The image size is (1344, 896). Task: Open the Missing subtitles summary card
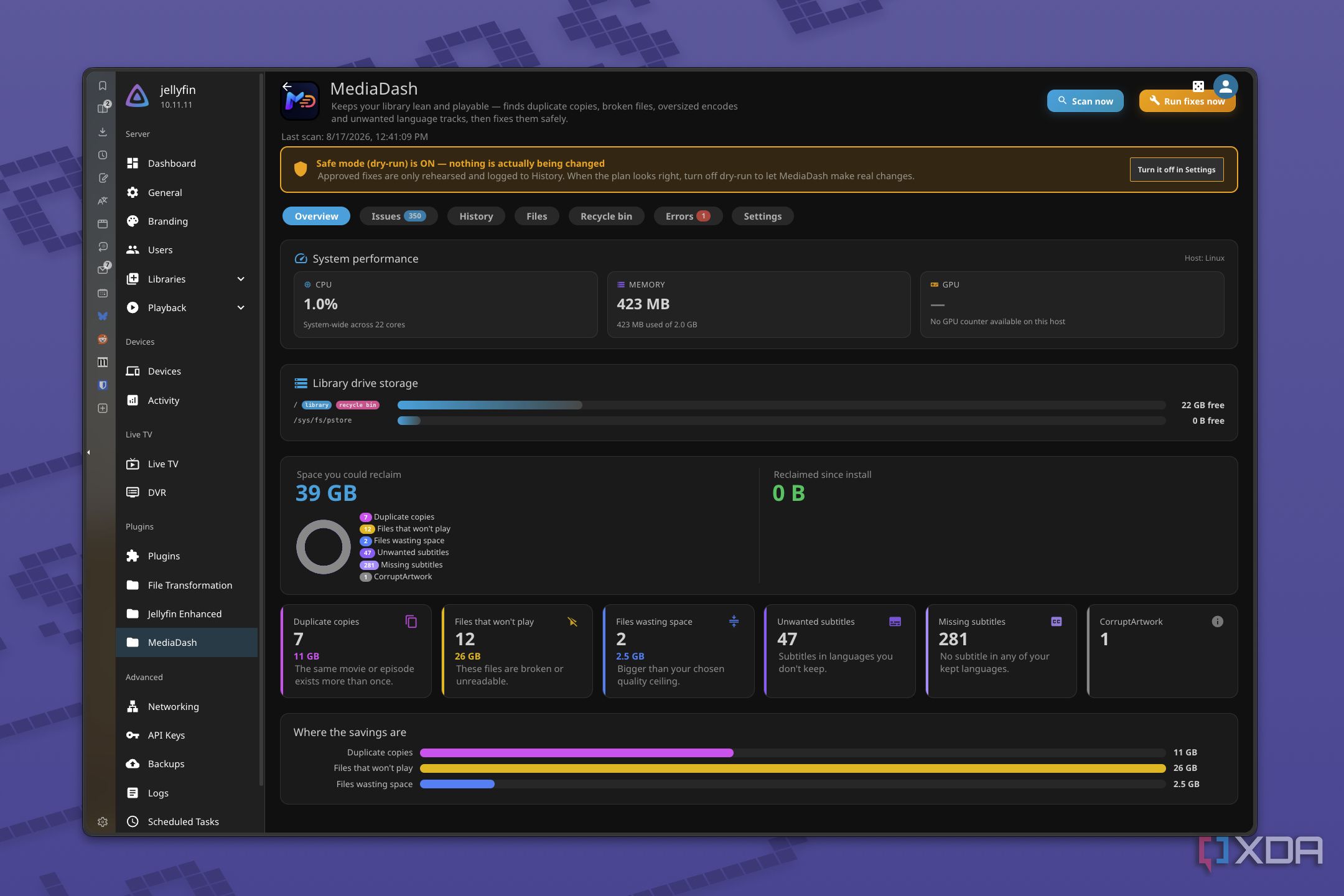point(1001,651)
